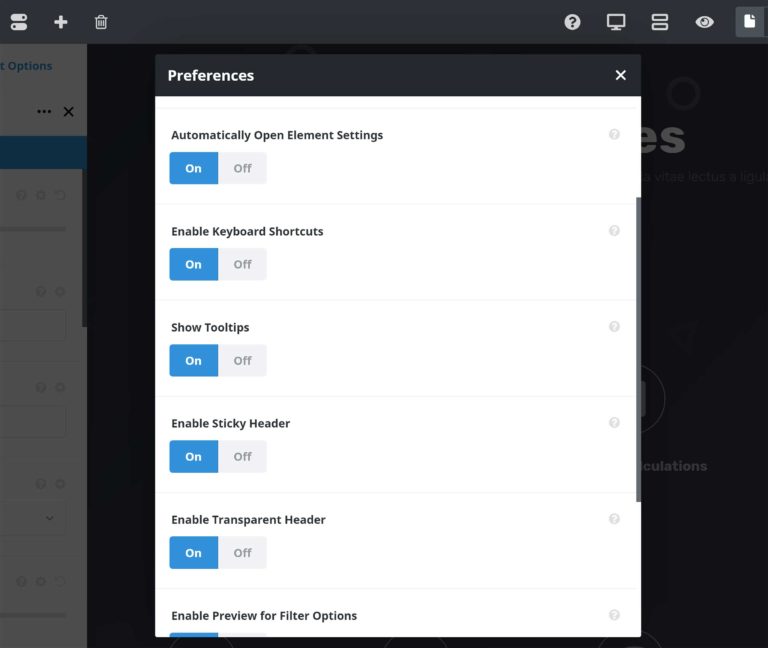
Task: Enable Transparent Header with On button
Action: pyautogui.click(x=193, y=552)
